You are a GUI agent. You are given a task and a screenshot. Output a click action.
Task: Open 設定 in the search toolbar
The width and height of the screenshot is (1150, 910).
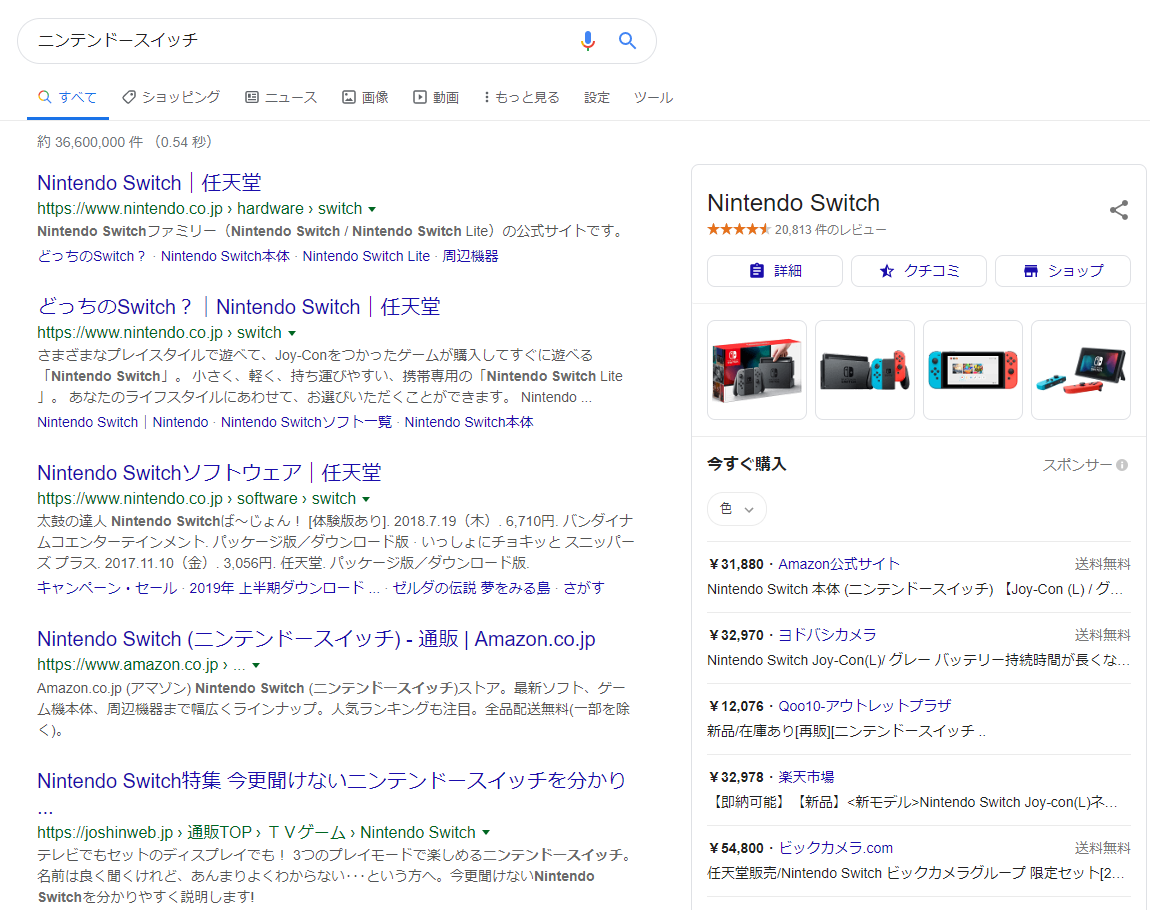[x=597, y=98]
